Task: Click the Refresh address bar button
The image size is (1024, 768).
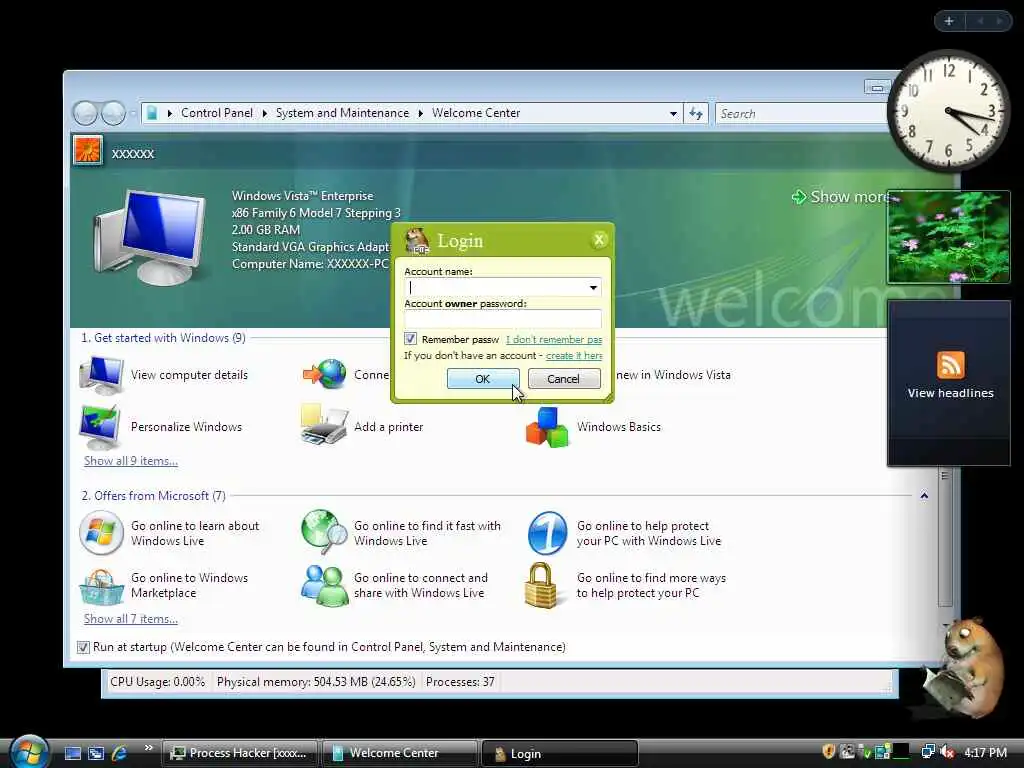Action: pos(696,114)
